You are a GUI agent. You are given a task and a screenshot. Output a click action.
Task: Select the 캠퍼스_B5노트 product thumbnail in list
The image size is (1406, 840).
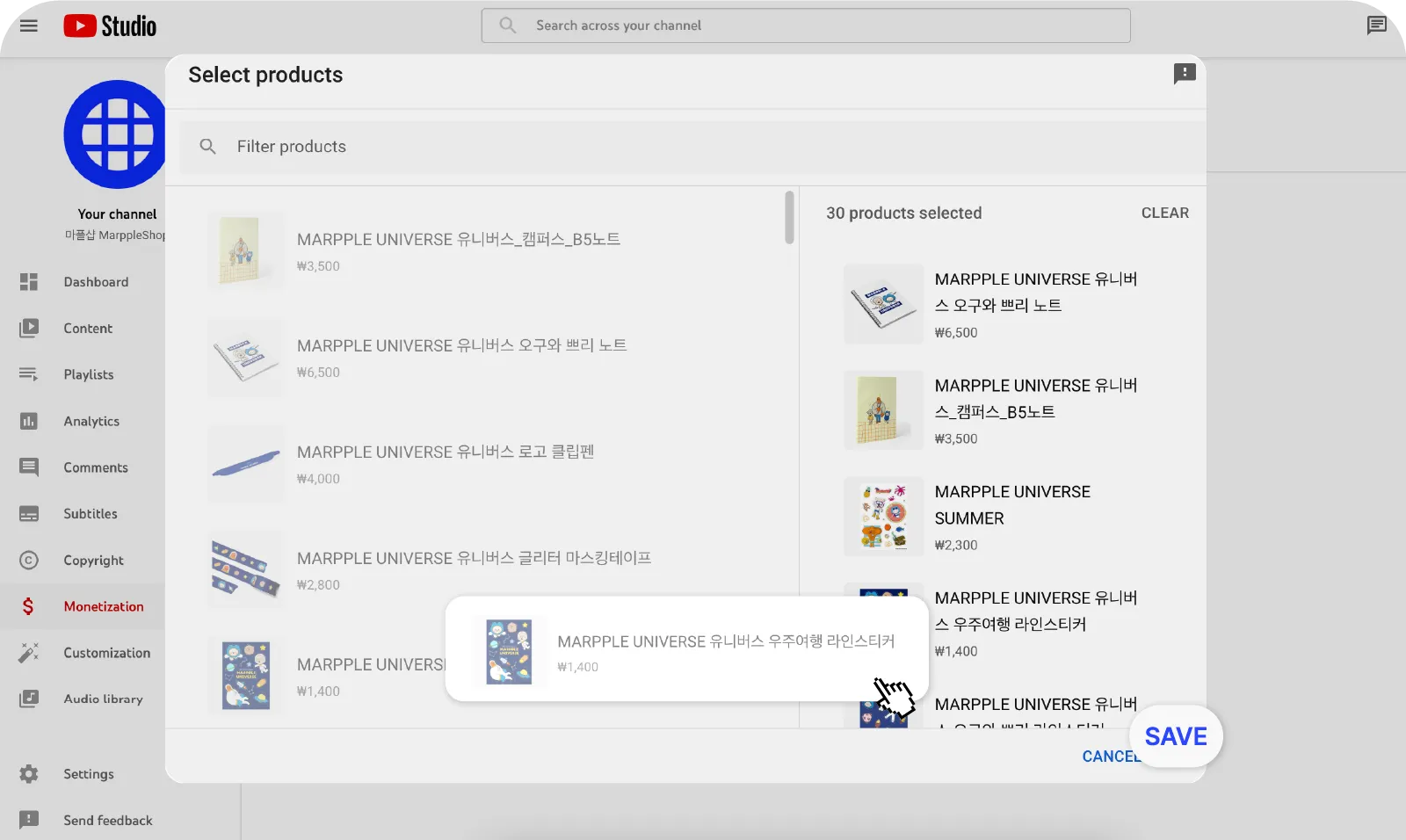tap(246, 250)
